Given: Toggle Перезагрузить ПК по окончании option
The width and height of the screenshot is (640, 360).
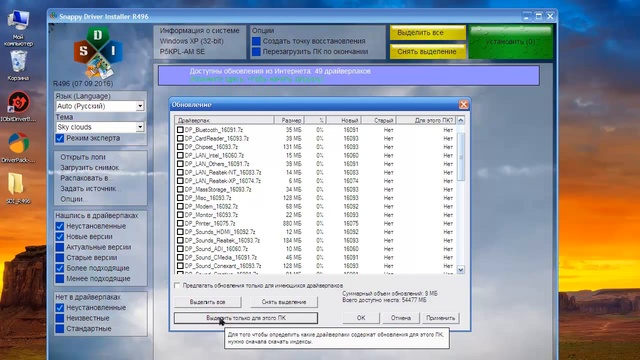Looking at the screenshot, I should 256,52.
